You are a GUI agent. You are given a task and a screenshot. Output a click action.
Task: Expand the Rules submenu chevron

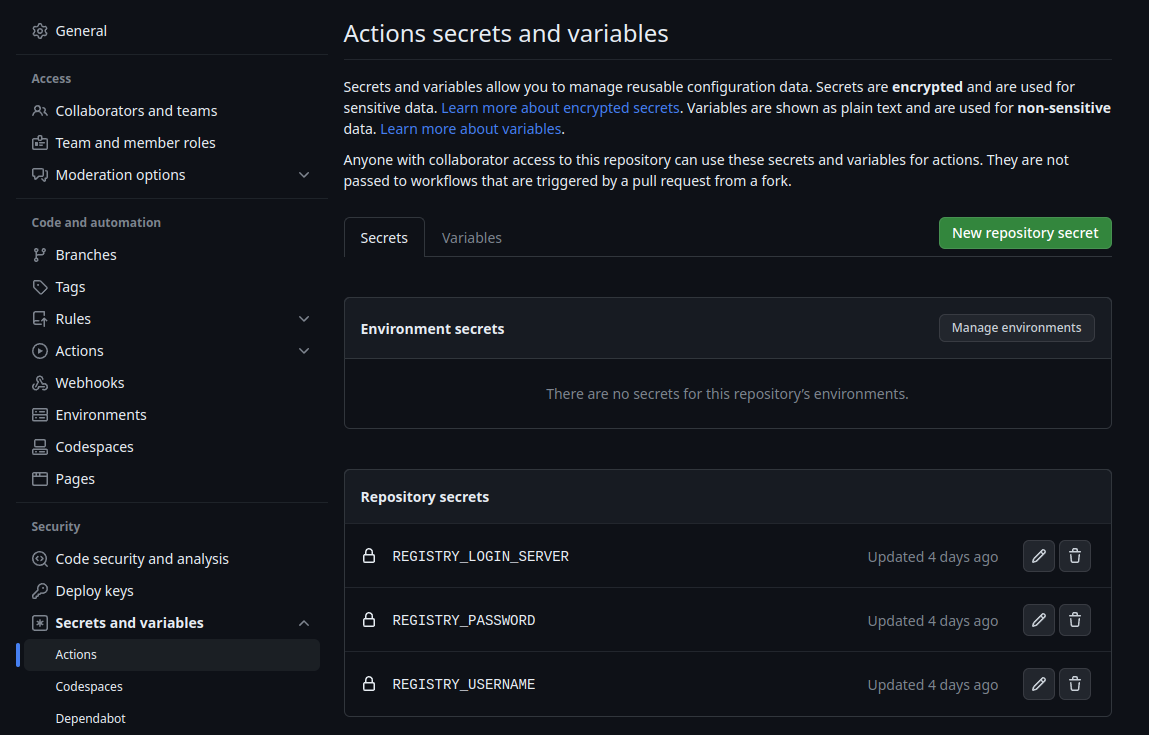click(304, 319)
